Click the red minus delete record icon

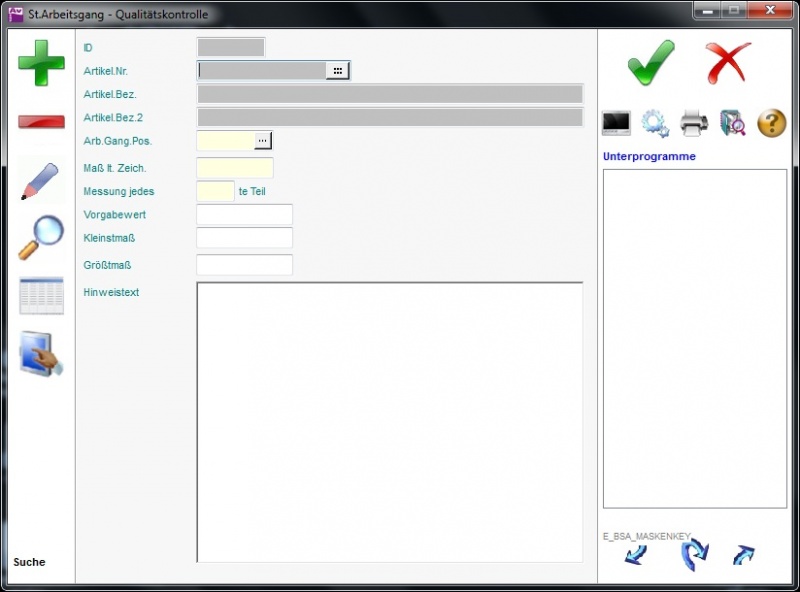tap(41, 122)
